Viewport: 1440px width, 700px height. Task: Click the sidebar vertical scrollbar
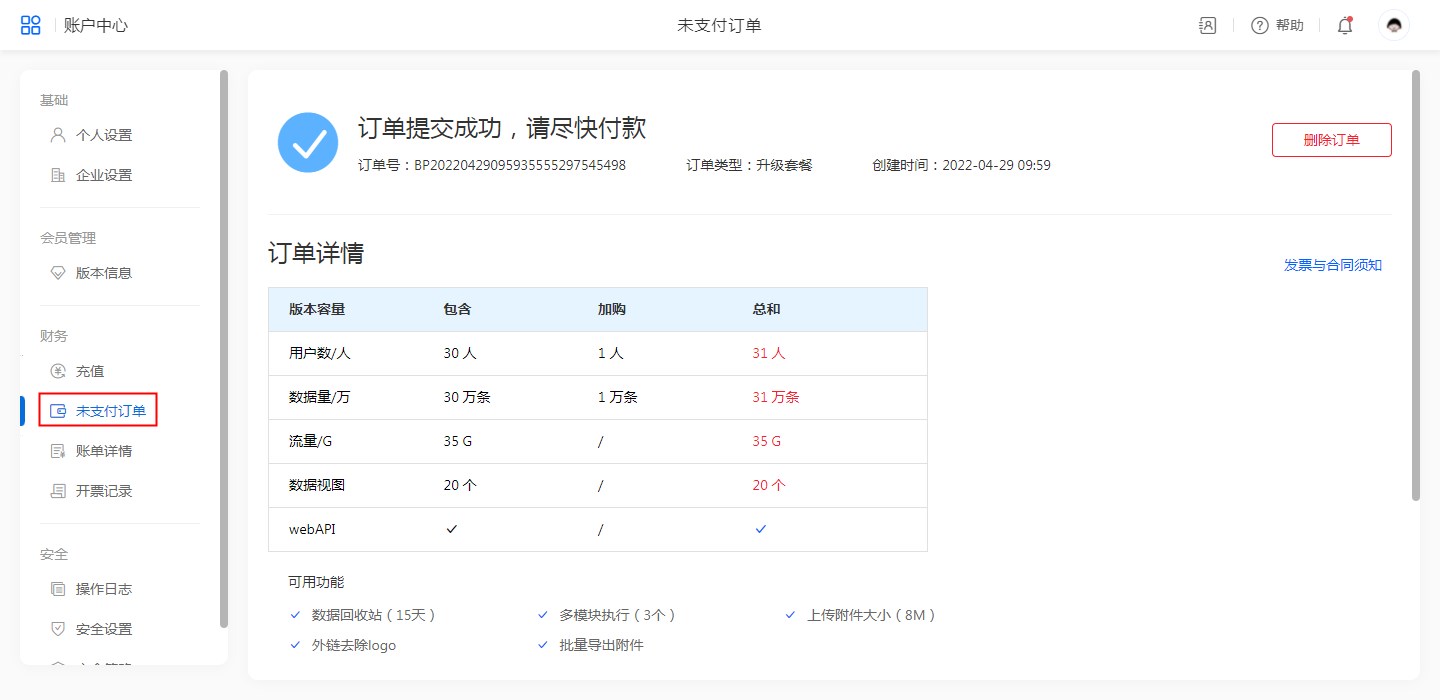224,348
